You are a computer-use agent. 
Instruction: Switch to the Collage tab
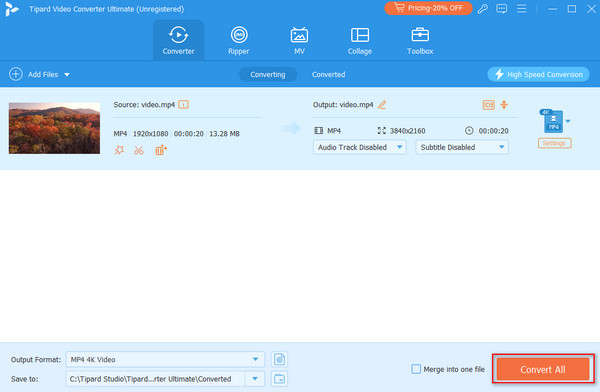(360, 40)
